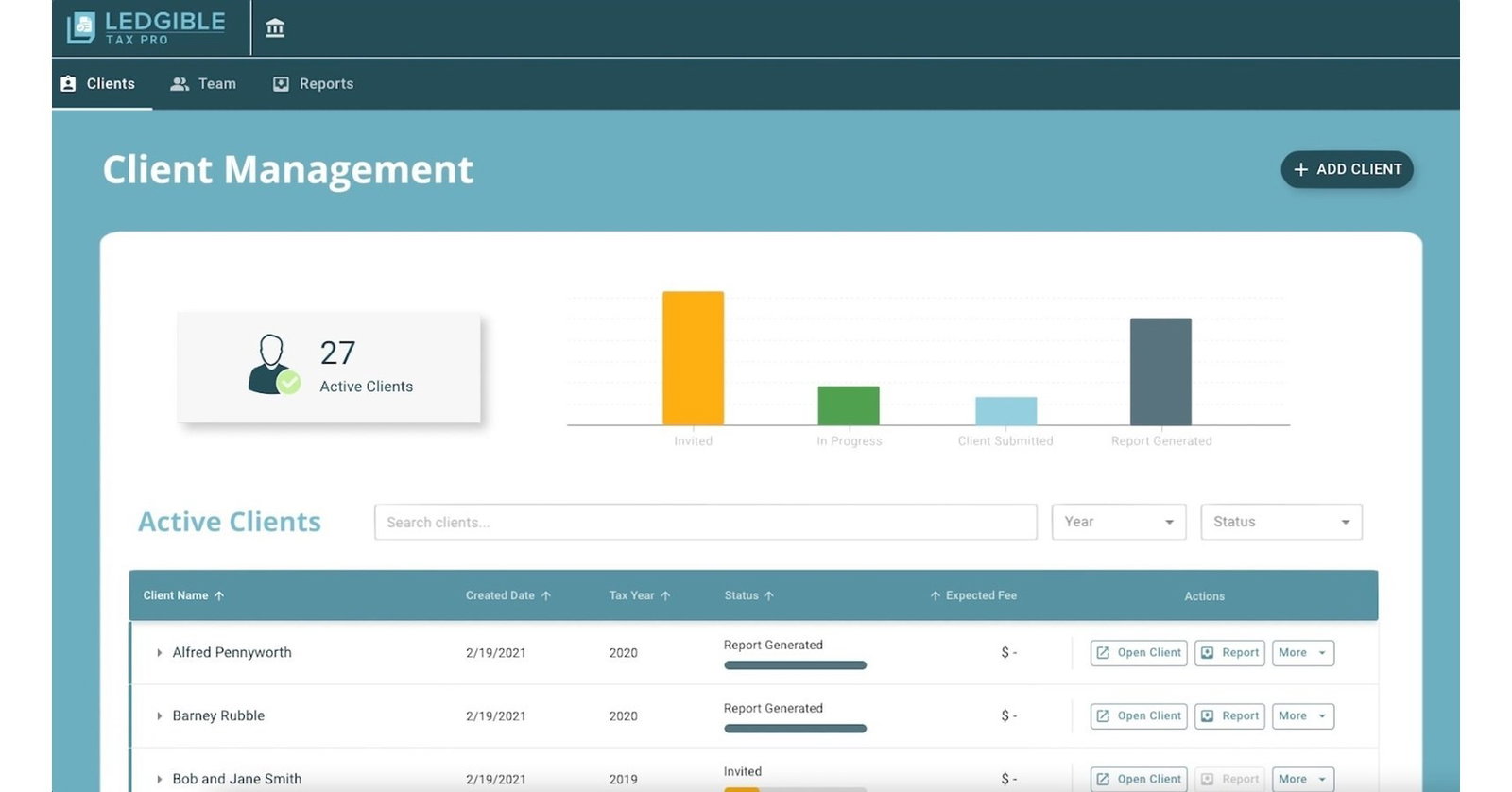The height and width of the screenshot is (792, 1512).
Task: Sort by Tax Year column
Action: tap(640, 595)
